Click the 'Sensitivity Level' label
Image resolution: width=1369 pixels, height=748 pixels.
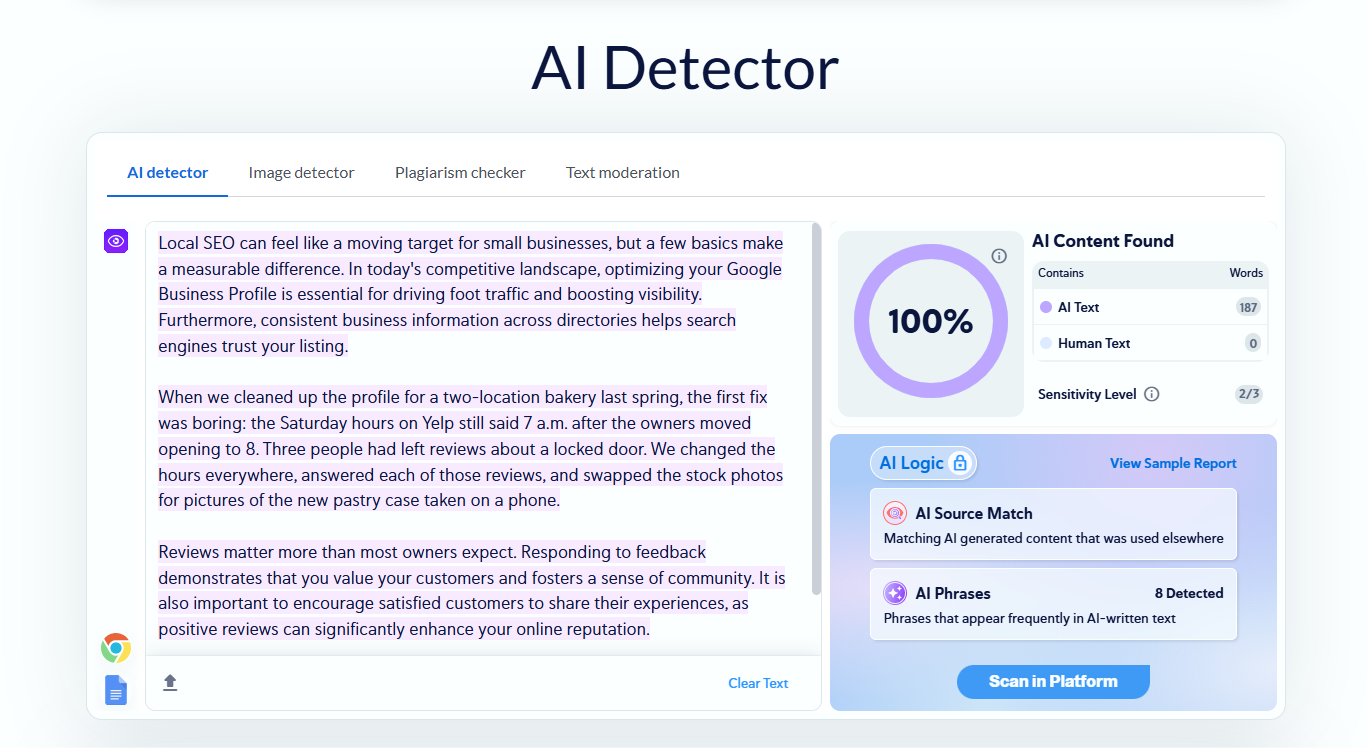pyautogui.click(x=1087, y=394)
